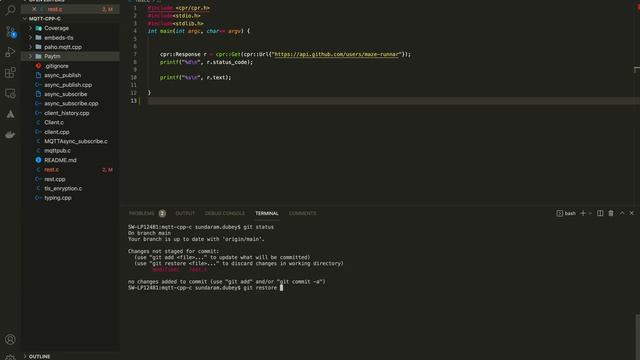Image resolution: width=640 pixels, height=360 pixels.
Task: Click the int main declaration line
Action: [x=199, y=31]
